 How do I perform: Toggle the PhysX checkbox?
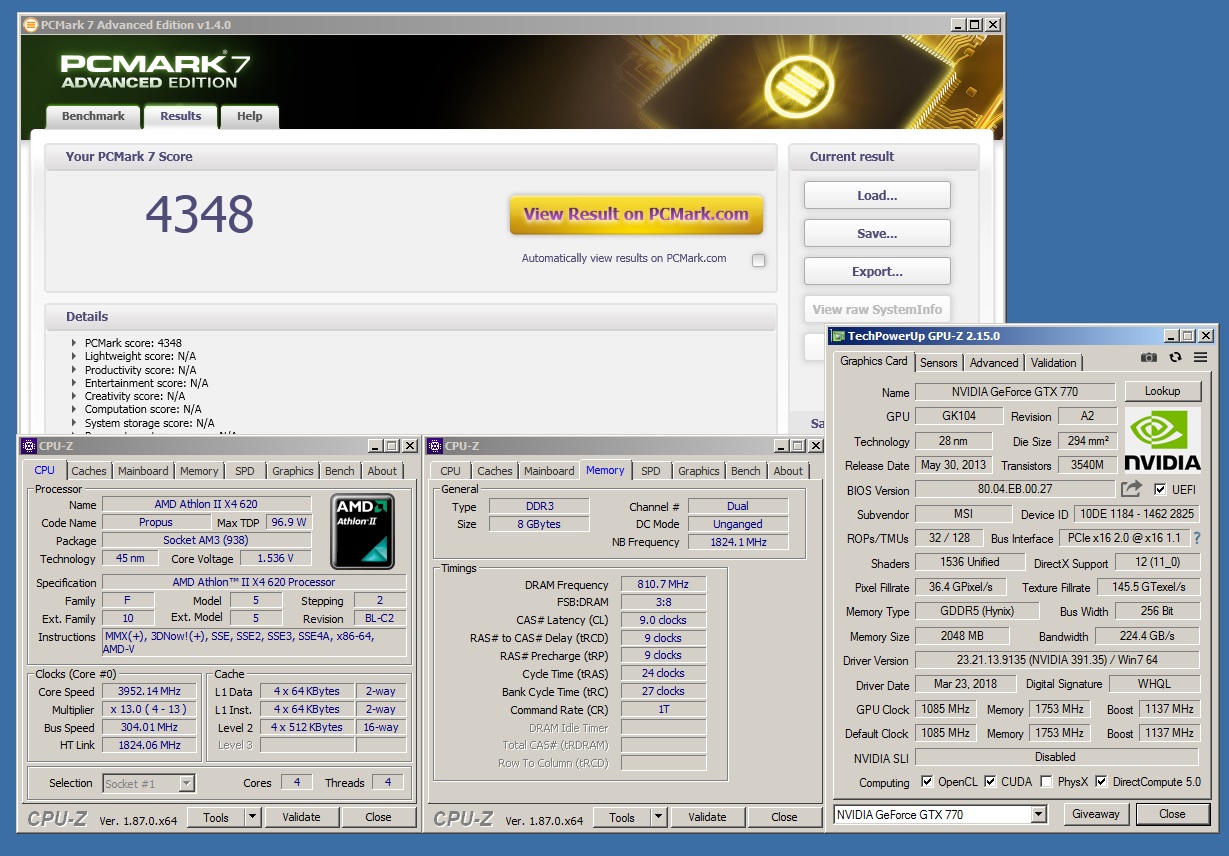(1046, 781)
